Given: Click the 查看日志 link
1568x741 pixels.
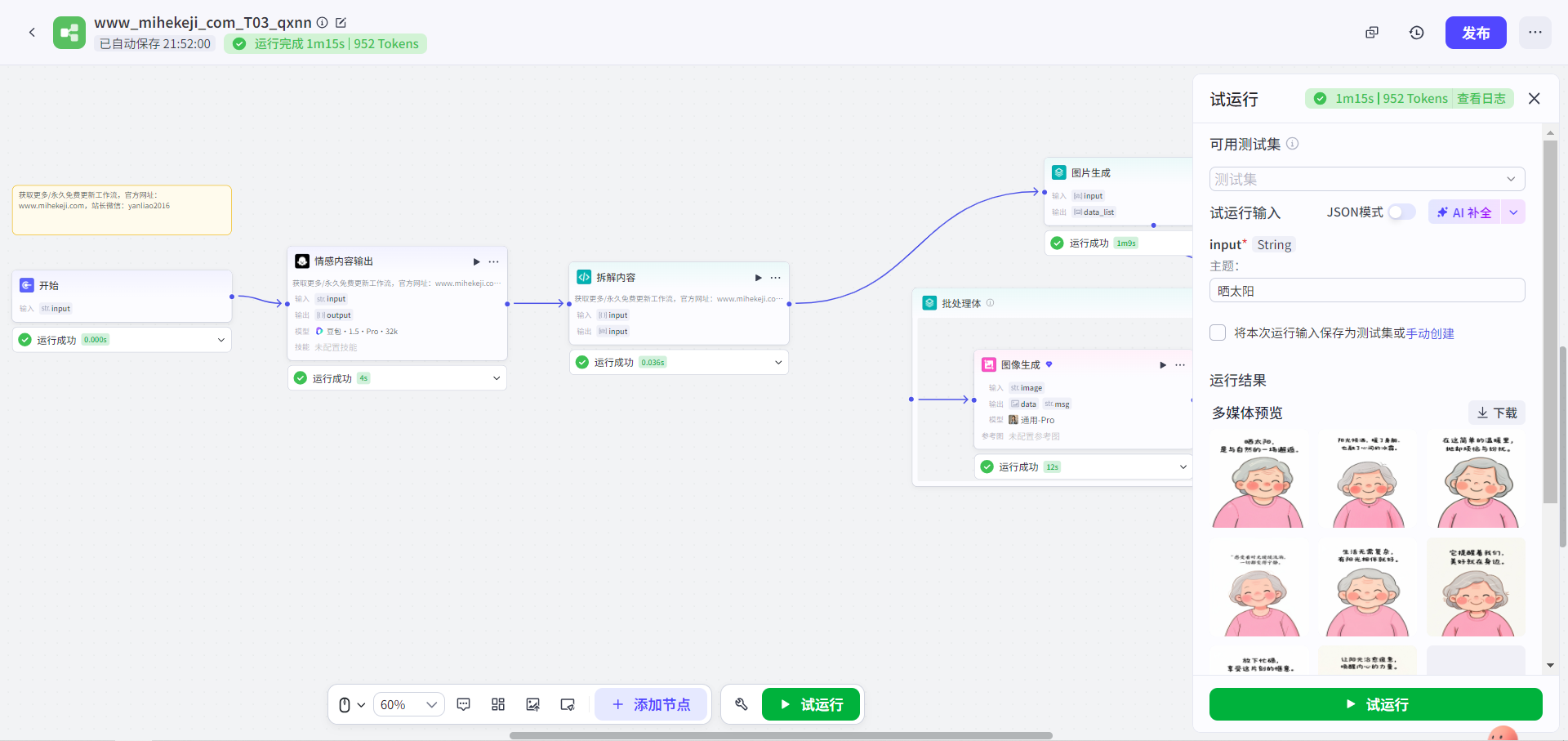Looking at the screenshot, I should pyautogui.click(x=1481, y=99).
